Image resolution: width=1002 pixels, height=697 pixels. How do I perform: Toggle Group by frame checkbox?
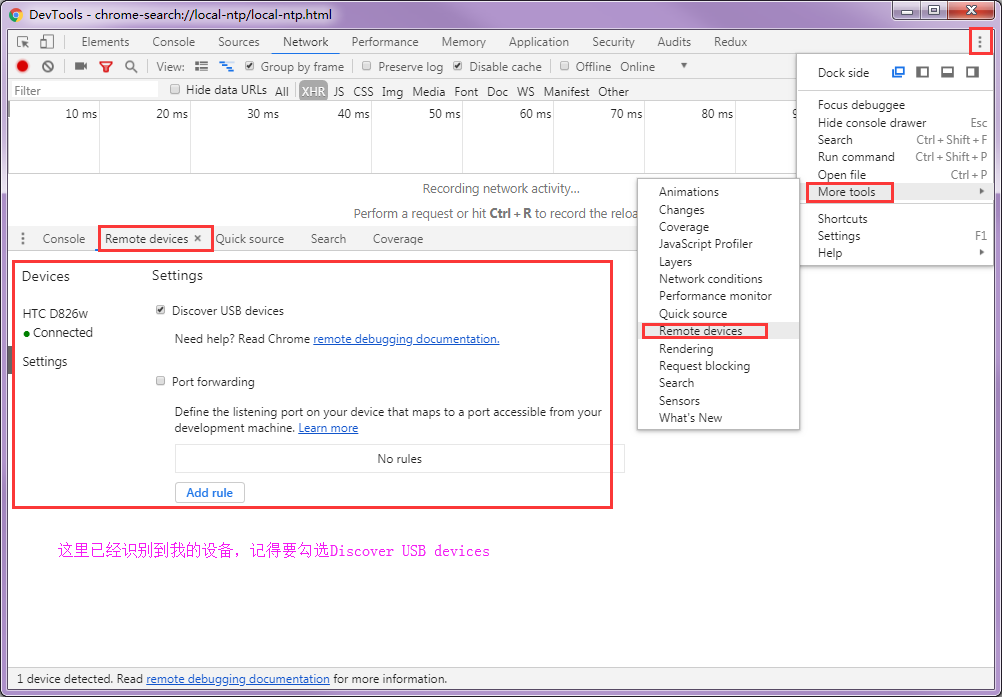tap(249, 66)
